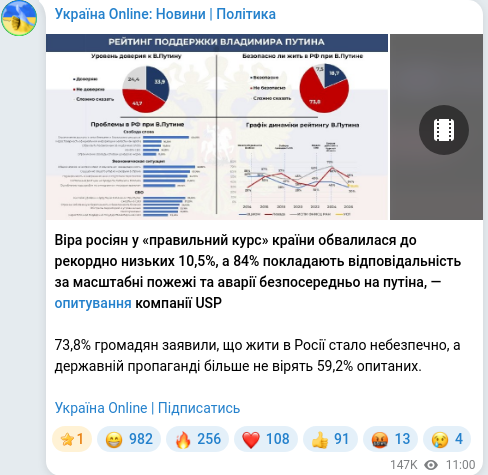Open the channel avatar with Ukrainian flag

click(x=19, y=18)
